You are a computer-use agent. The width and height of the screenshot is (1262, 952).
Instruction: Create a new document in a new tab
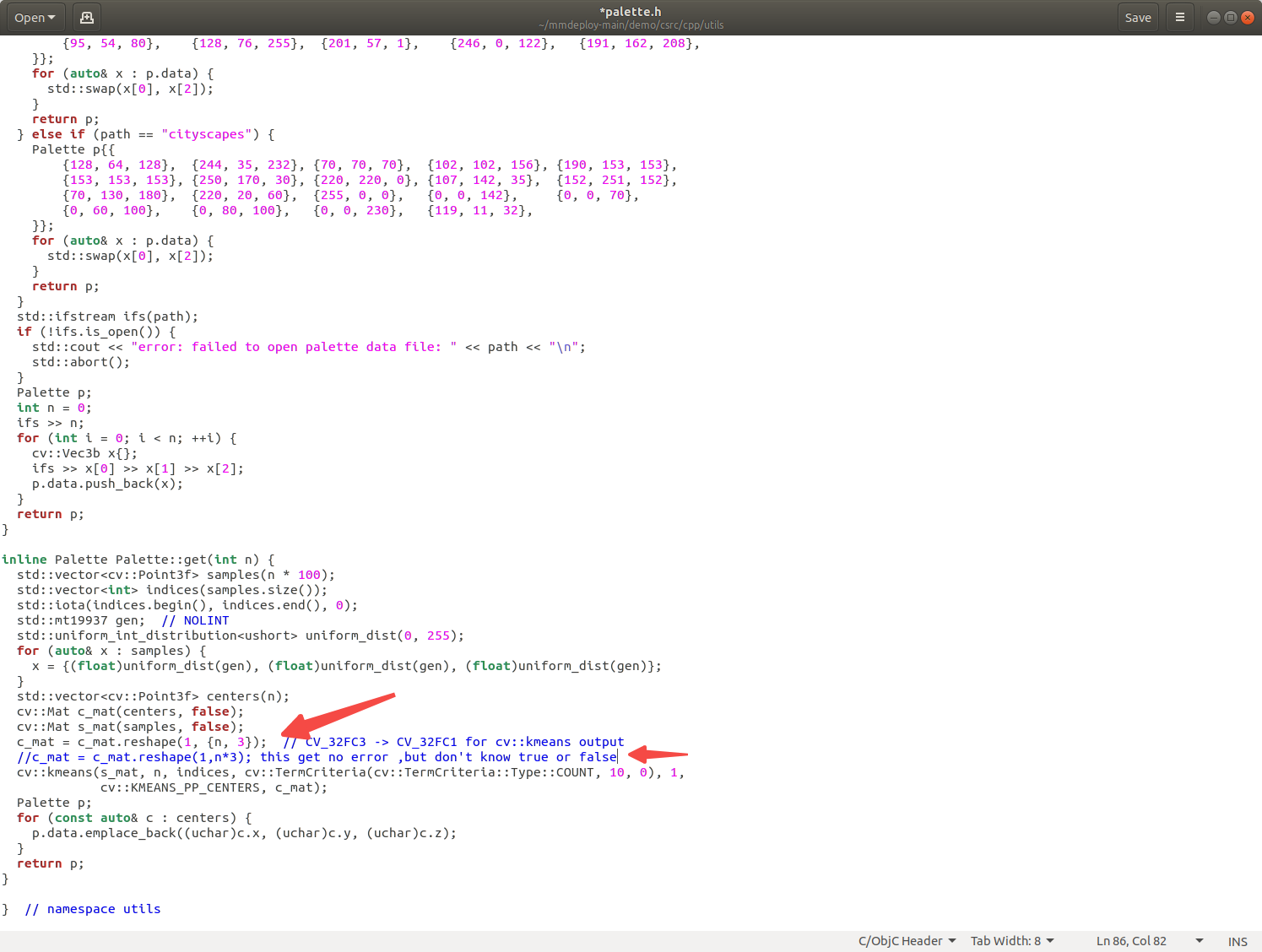click(x=86, y=17)
